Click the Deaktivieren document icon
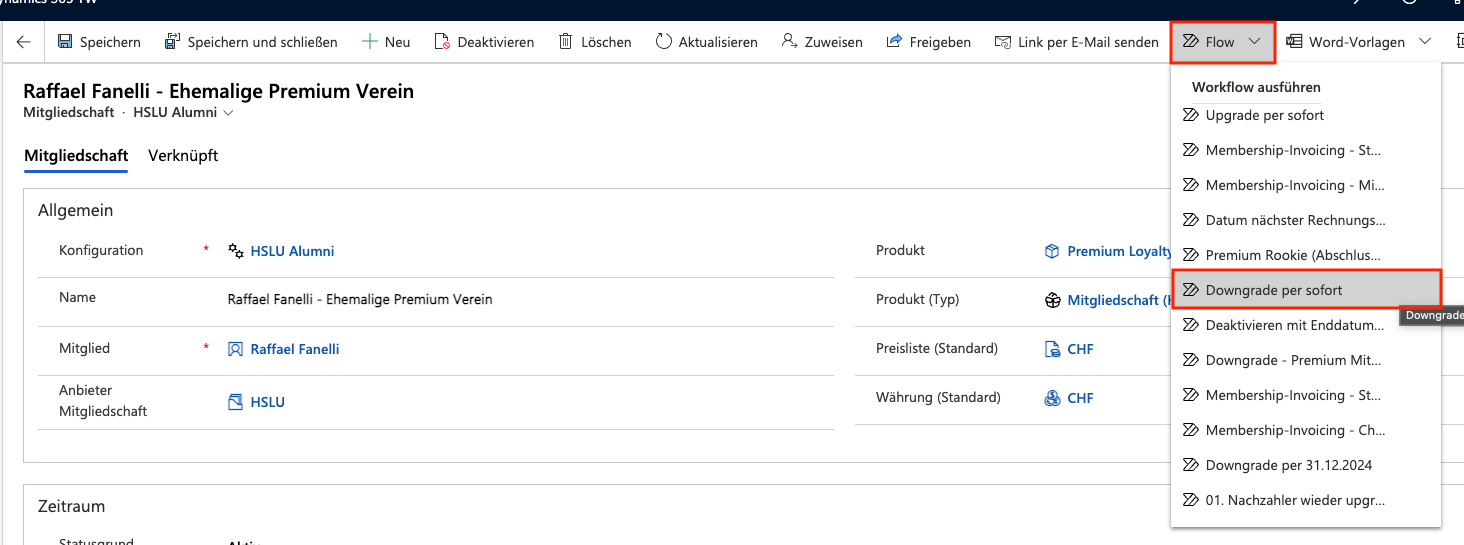Screen dimensions: 1464x545 click(442, 42)
